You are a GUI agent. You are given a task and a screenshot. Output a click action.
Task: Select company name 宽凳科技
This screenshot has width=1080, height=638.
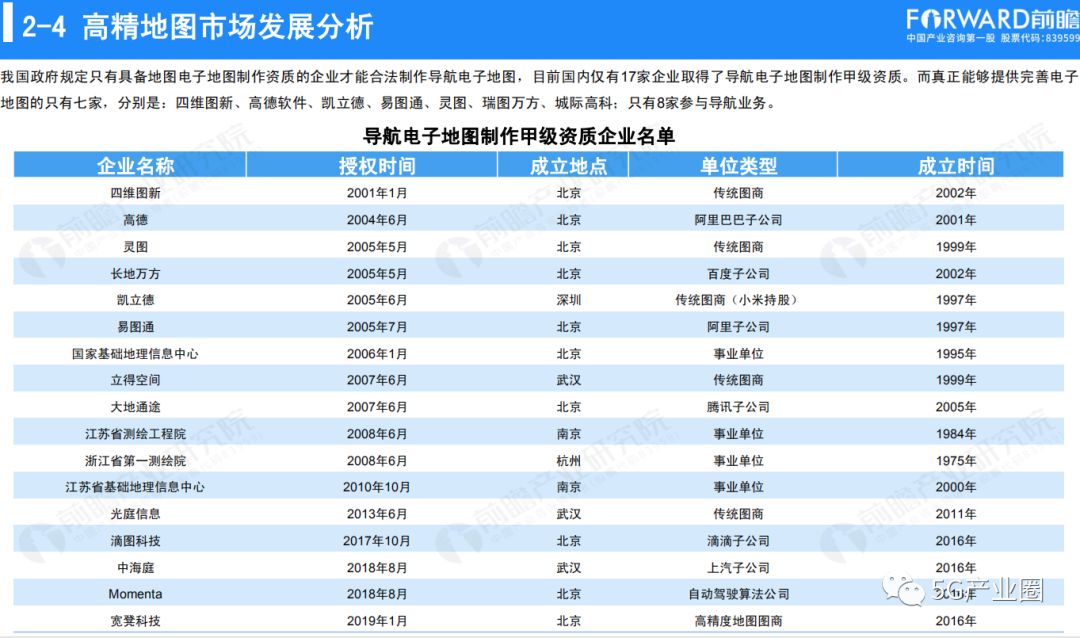click(135, 621)
